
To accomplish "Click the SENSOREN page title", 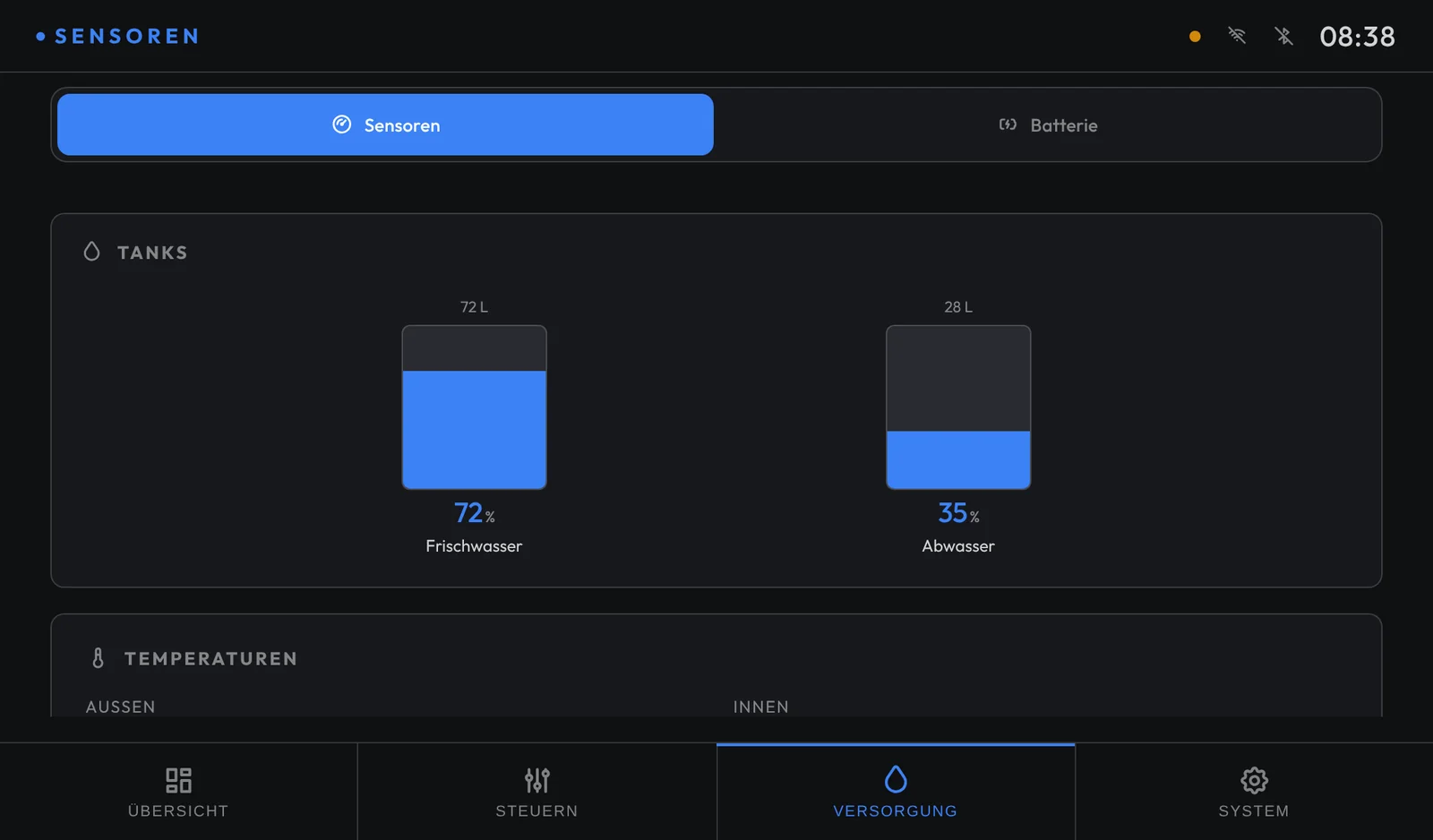I will click(x=126, y=37).
